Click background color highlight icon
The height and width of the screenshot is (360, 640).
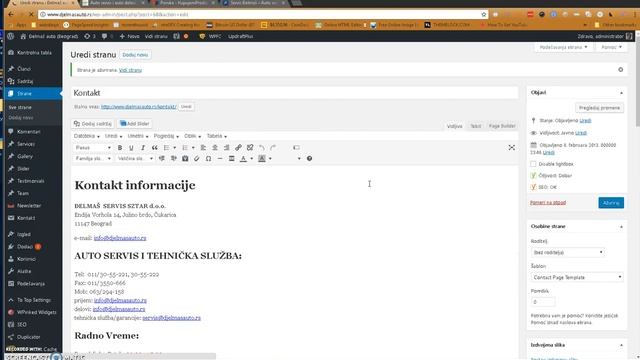pos(262,158)
